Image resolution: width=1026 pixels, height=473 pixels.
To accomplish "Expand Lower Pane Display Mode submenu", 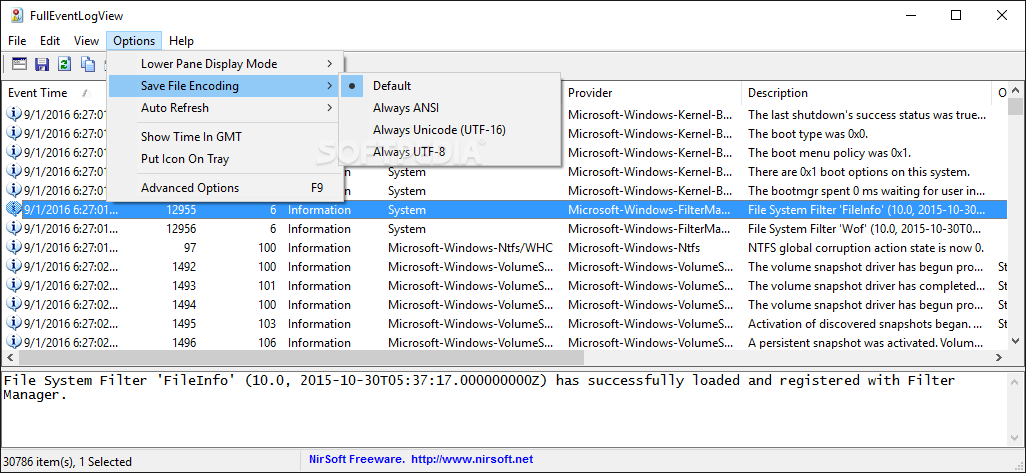I will point(224,63).
